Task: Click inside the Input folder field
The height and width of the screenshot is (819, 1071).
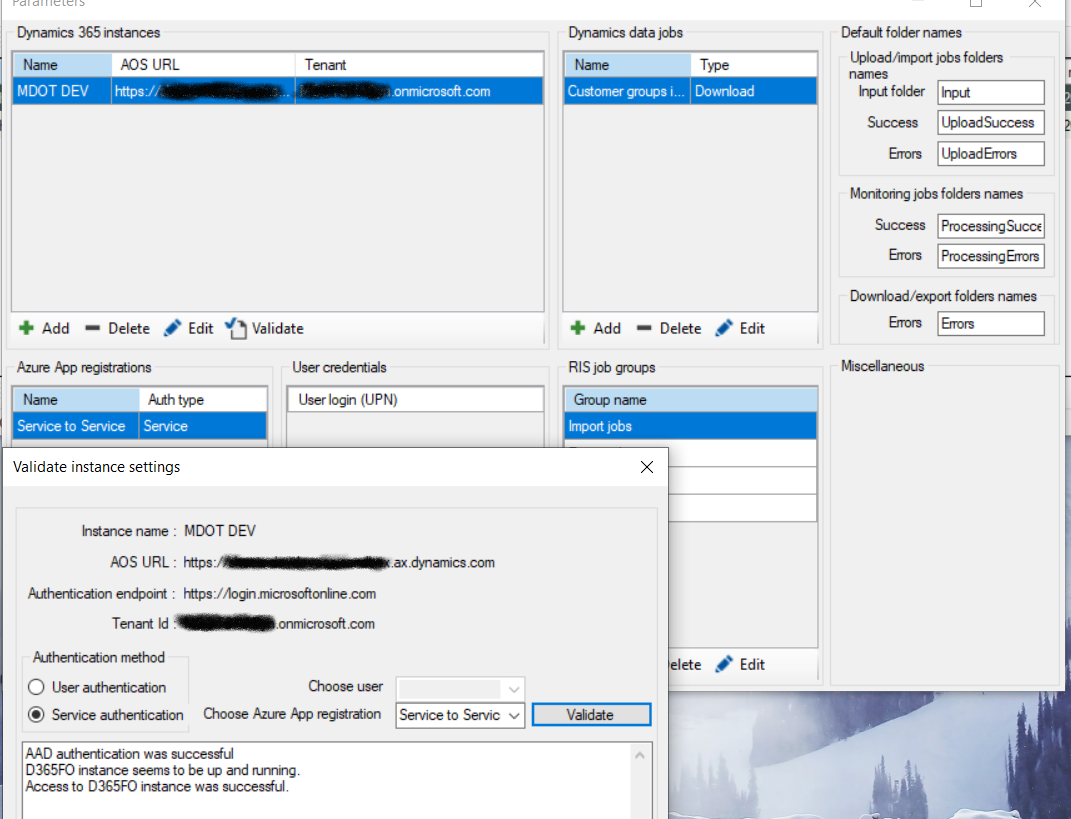Action: coord(990,92)
